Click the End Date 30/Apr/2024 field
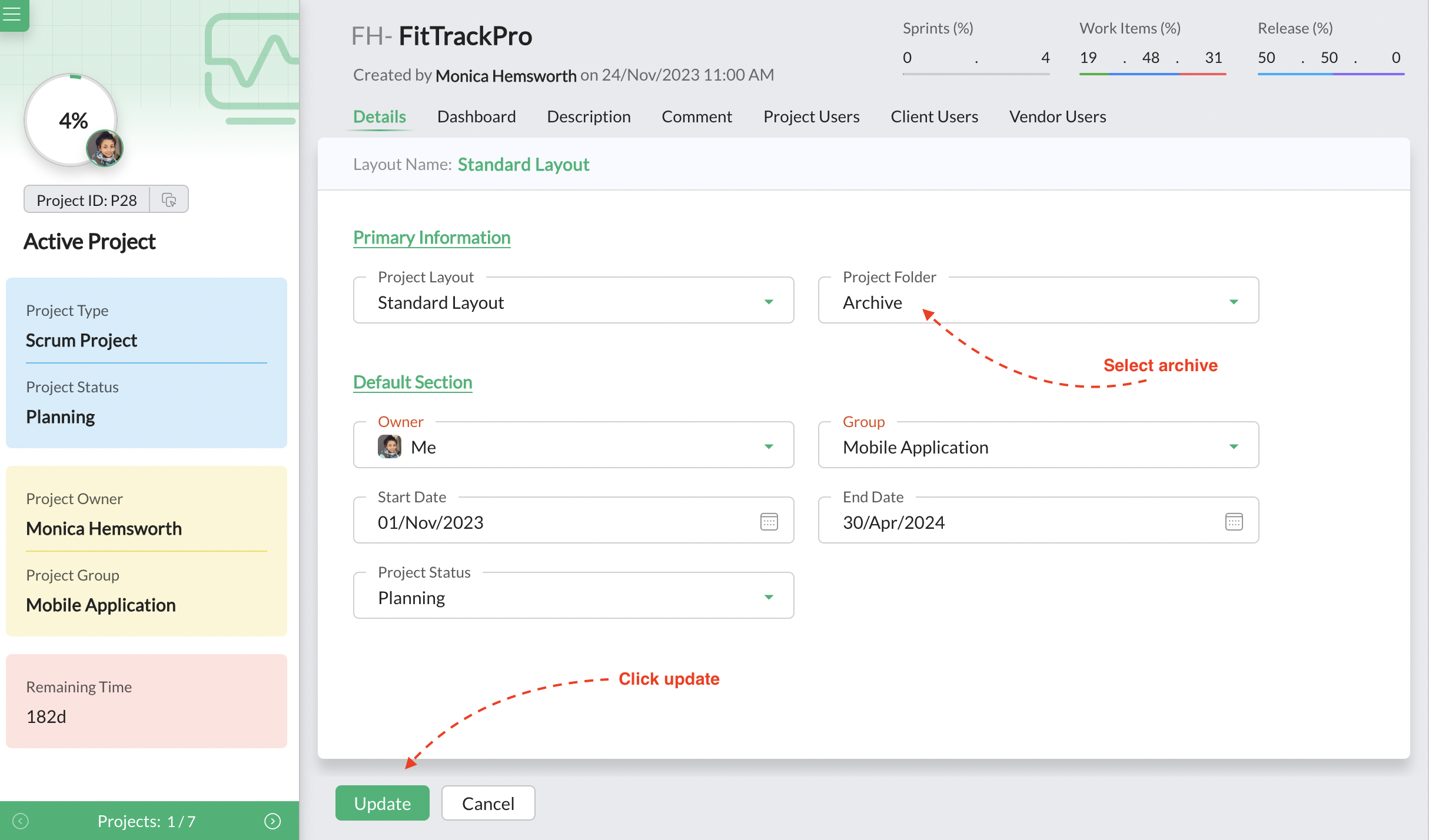Image resolution: width=1429 pixels, height=840 pixels. (x=1038, y=520)
